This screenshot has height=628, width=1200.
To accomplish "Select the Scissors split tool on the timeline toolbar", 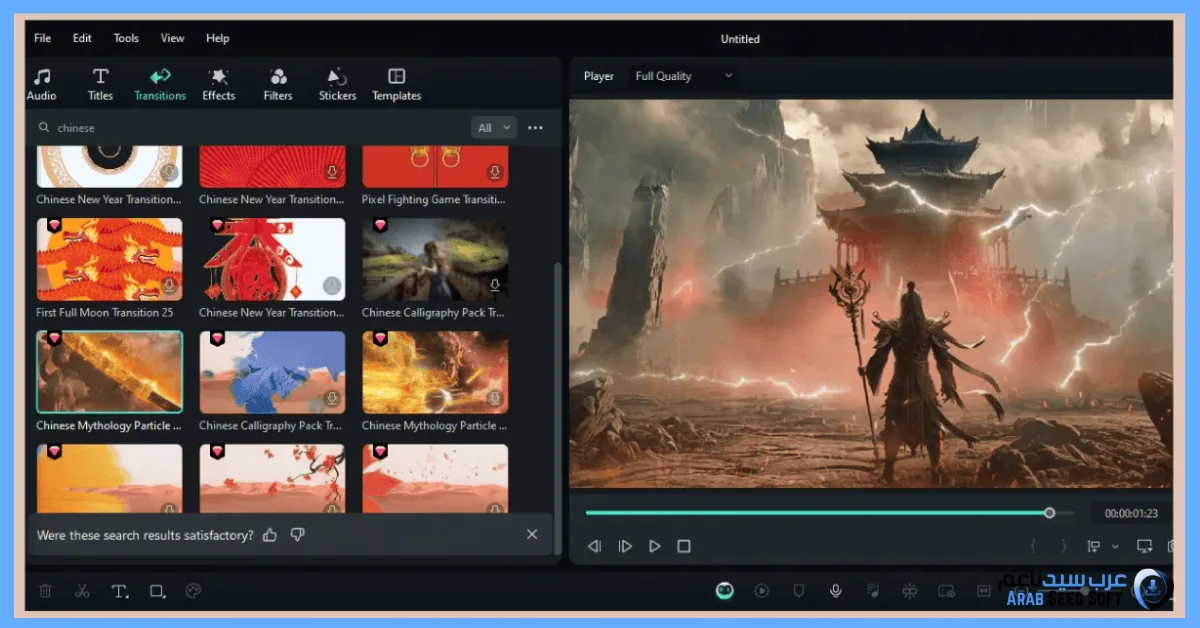I will (x=82, y=591).
